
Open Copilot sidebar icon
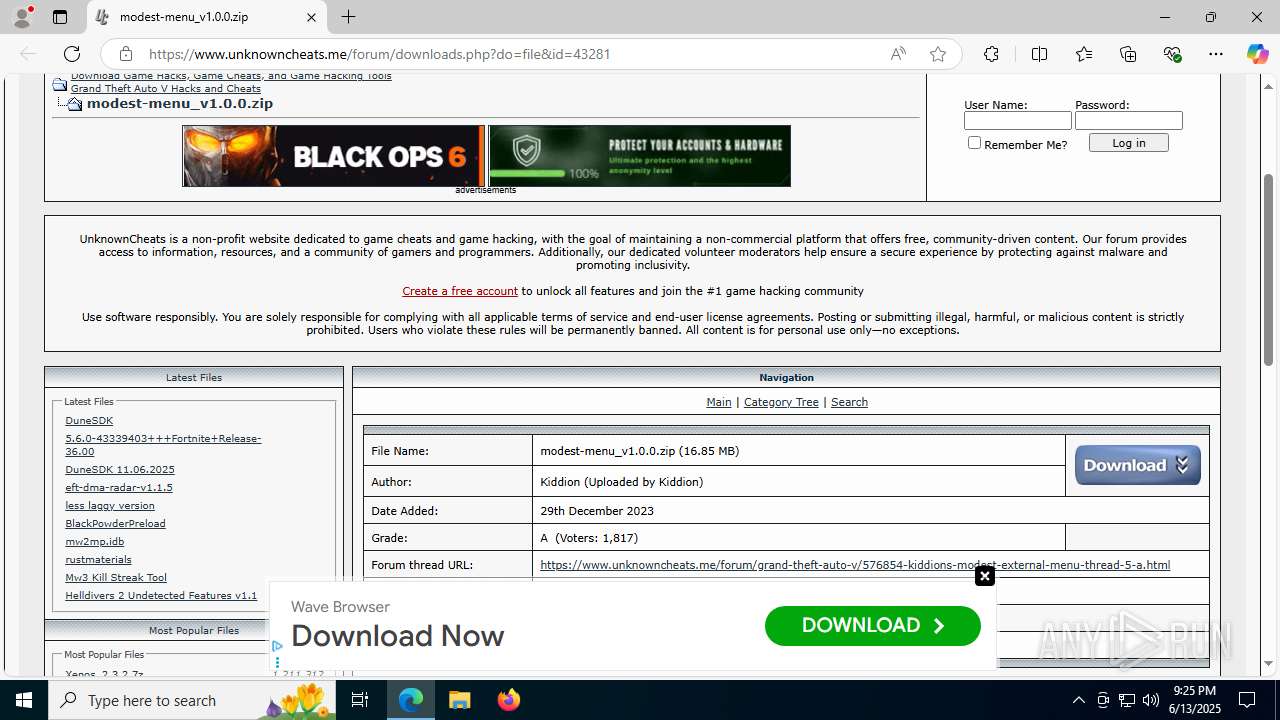tap(1257, 54)
